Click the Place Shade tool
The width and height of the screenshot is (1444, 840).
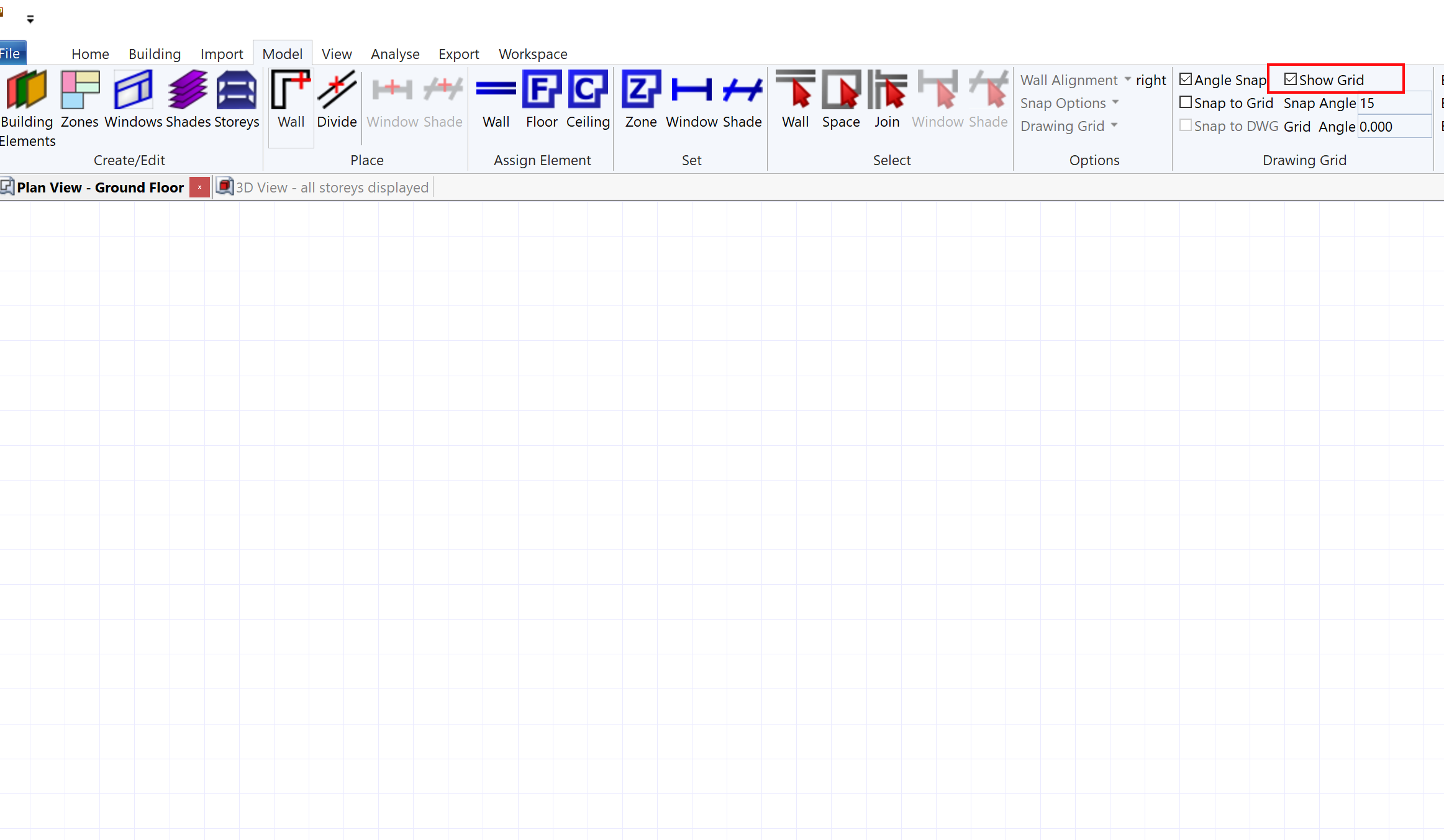pyautogui.click(x=443, y=99)
